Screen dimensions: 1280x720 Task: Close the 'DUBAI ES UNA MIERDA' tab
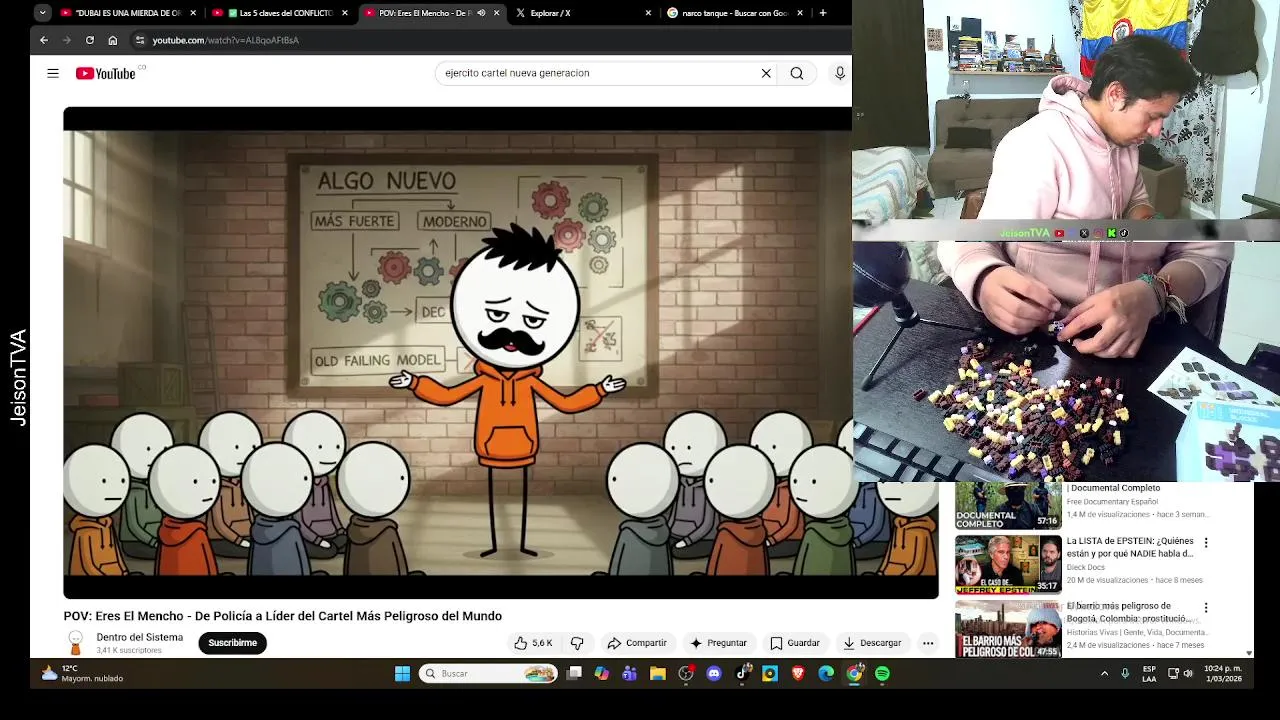tap(193, 13)
